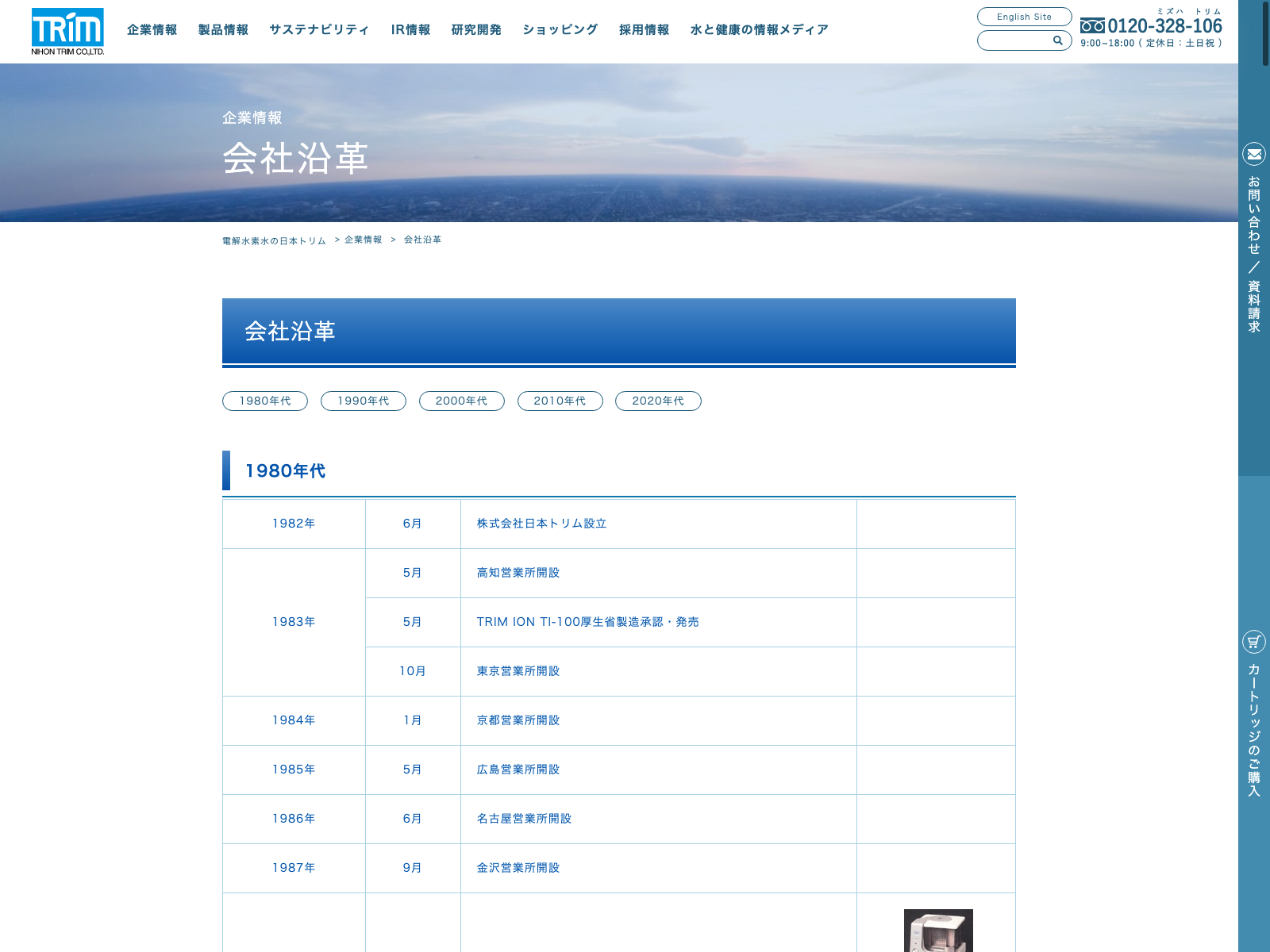Jump to the 2000年代 section
This screenshot has width=1270, height=952.
click(462, 401)
